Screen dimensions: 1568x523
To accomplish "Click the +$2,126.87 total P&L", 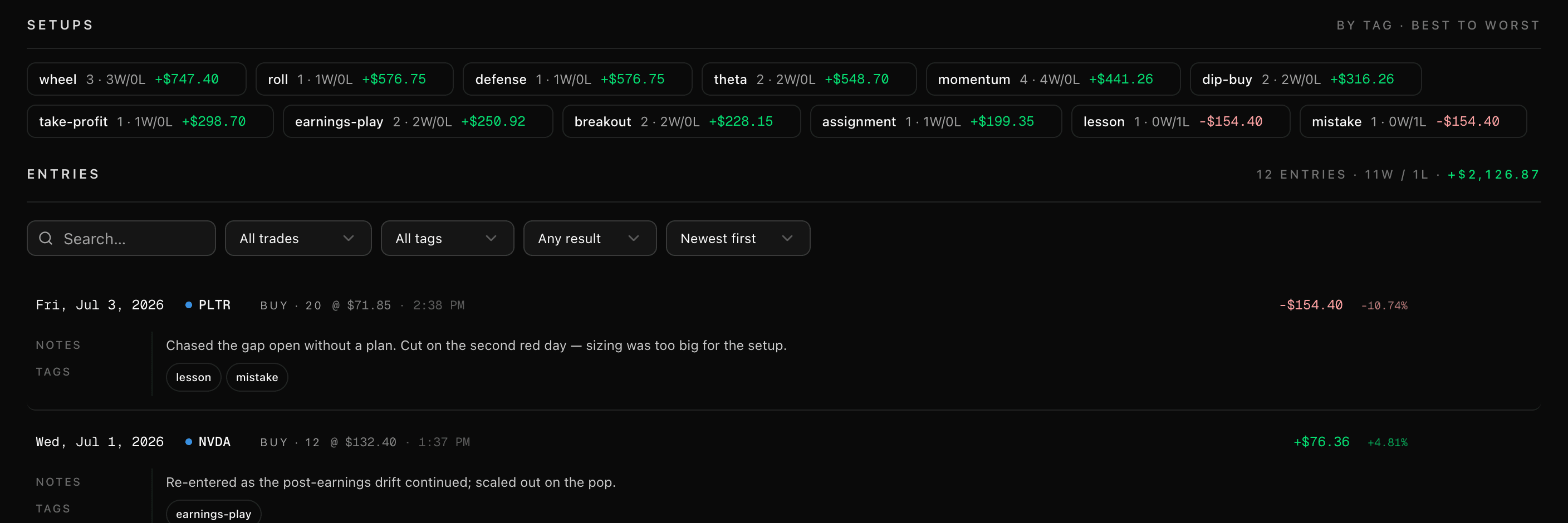I will (x=1493, y=175).
